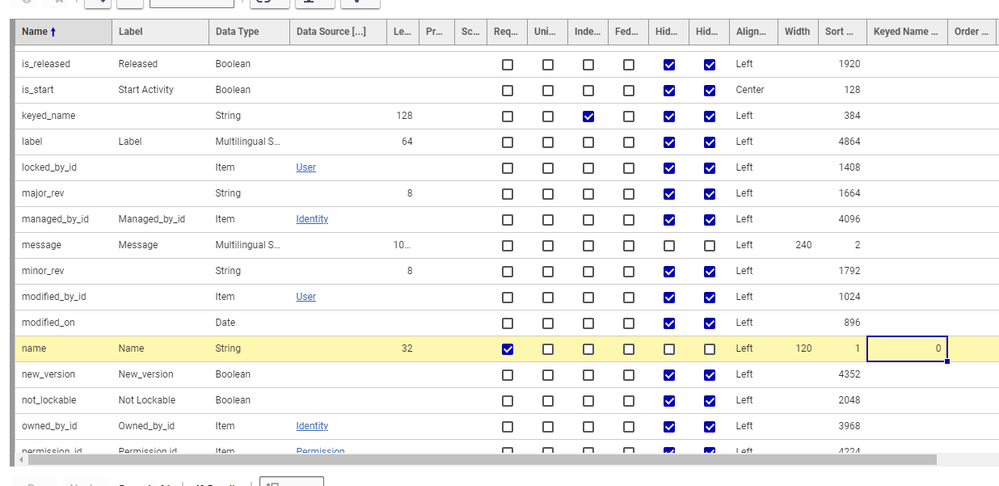
Task: Select the Center alignment cell for is_start
Action: click(750, 90)
